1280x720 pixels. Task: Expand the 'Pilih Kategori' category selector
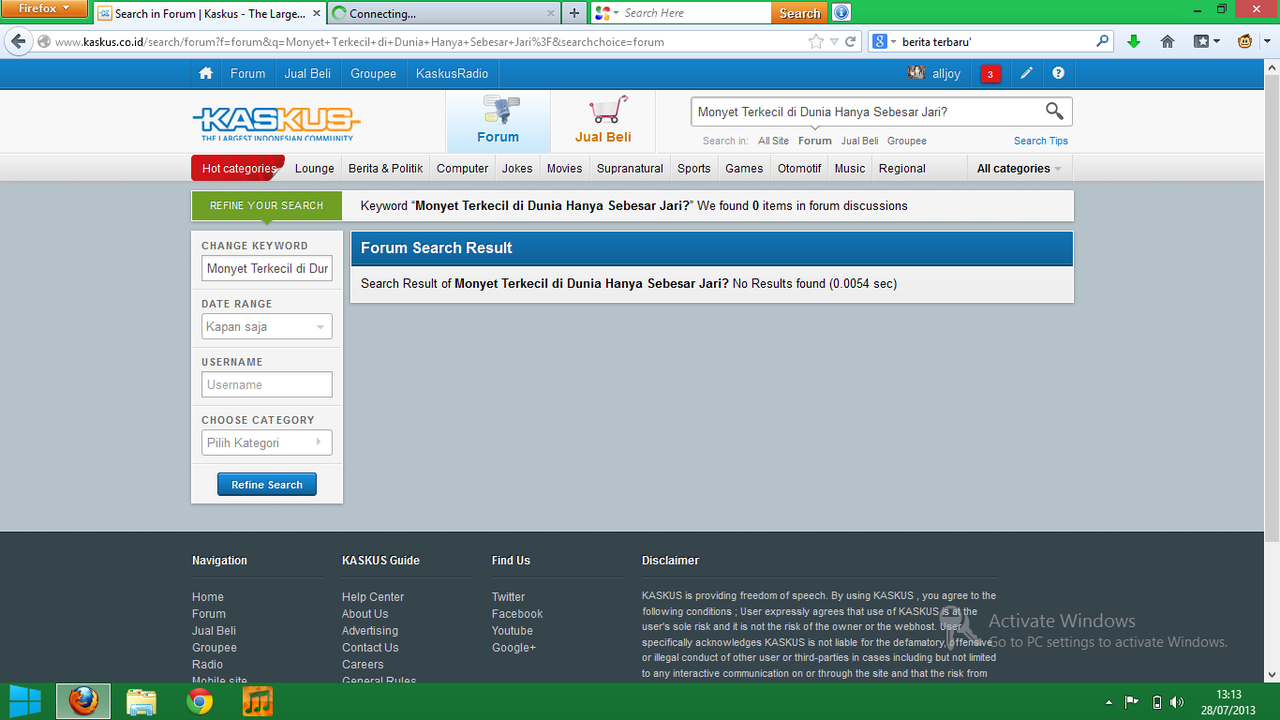(x=267, y=443)
